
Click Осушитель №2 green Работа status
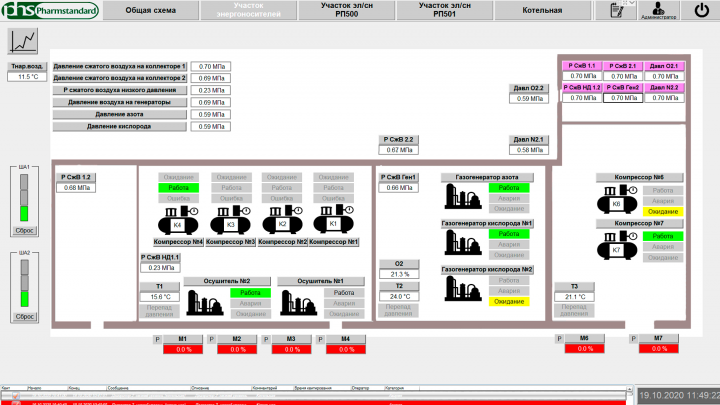(x=250, y=292)
